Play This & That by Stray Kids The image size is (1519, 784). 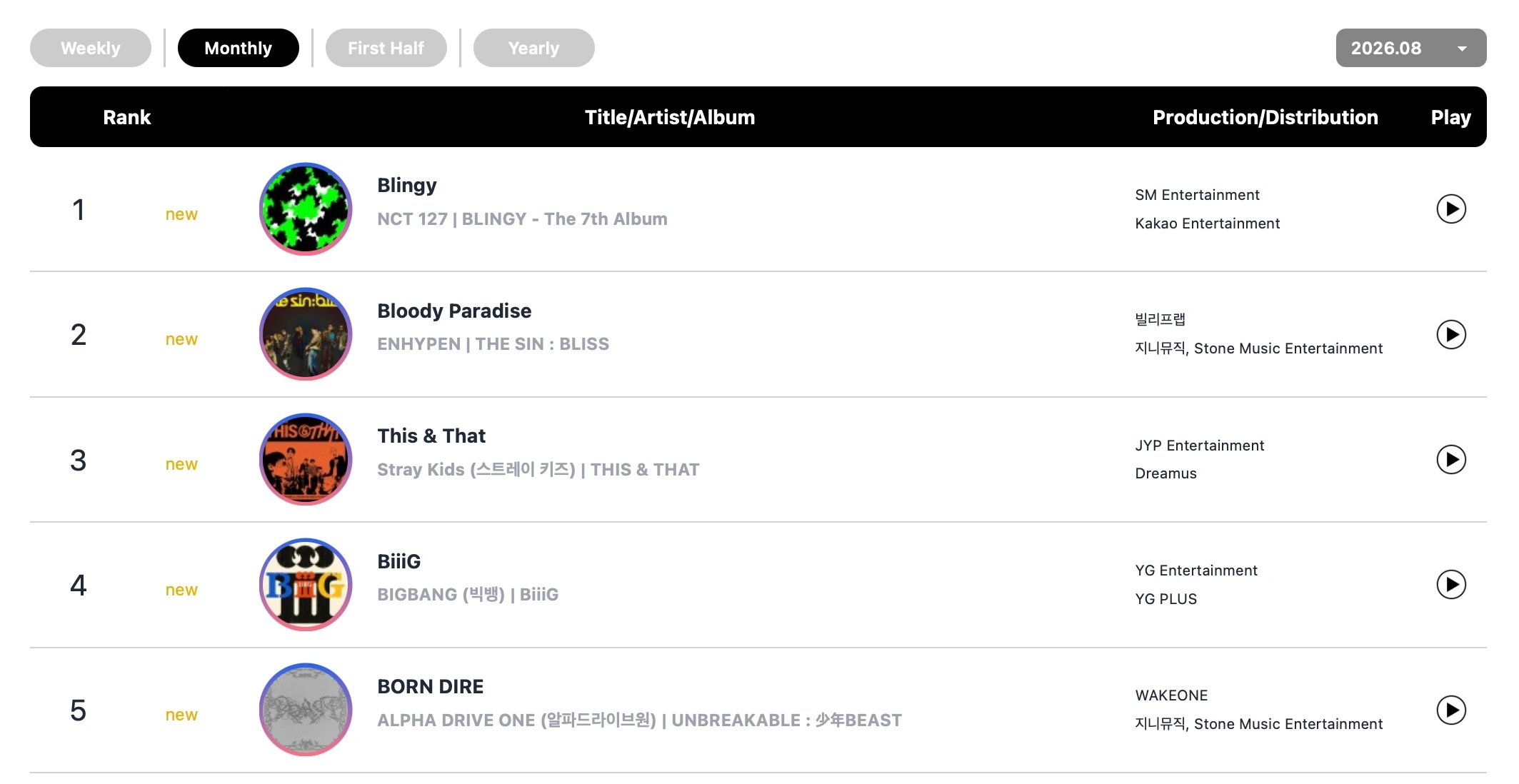pos(1450,459)
